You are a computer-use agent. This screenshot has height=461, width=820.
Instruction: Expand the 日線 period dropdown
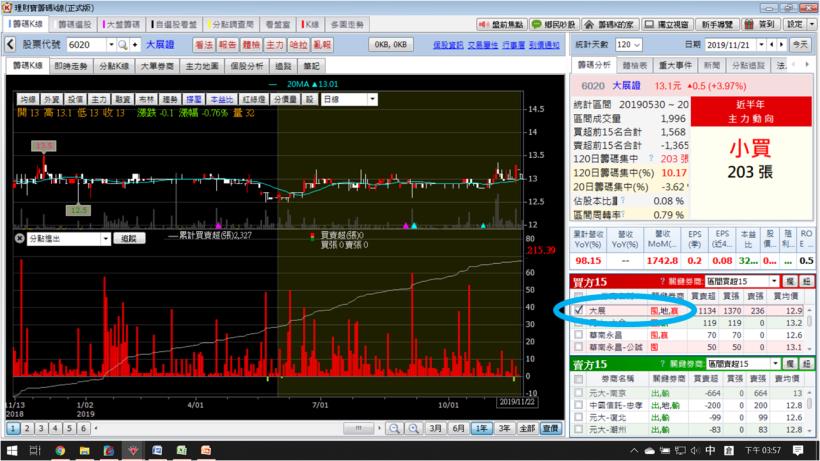pyautogui.click(x=371, y=100)
